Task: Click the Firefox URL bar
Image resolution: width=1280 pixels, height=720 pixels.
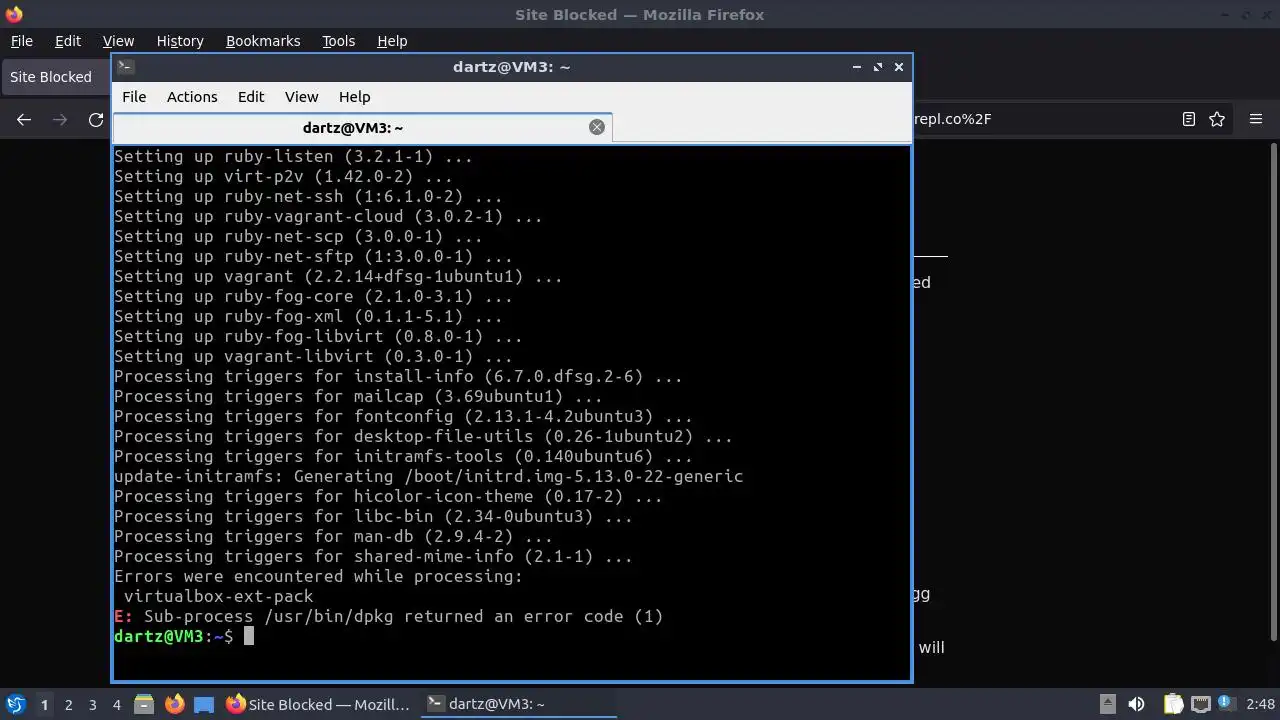Action: point(1040,119)
